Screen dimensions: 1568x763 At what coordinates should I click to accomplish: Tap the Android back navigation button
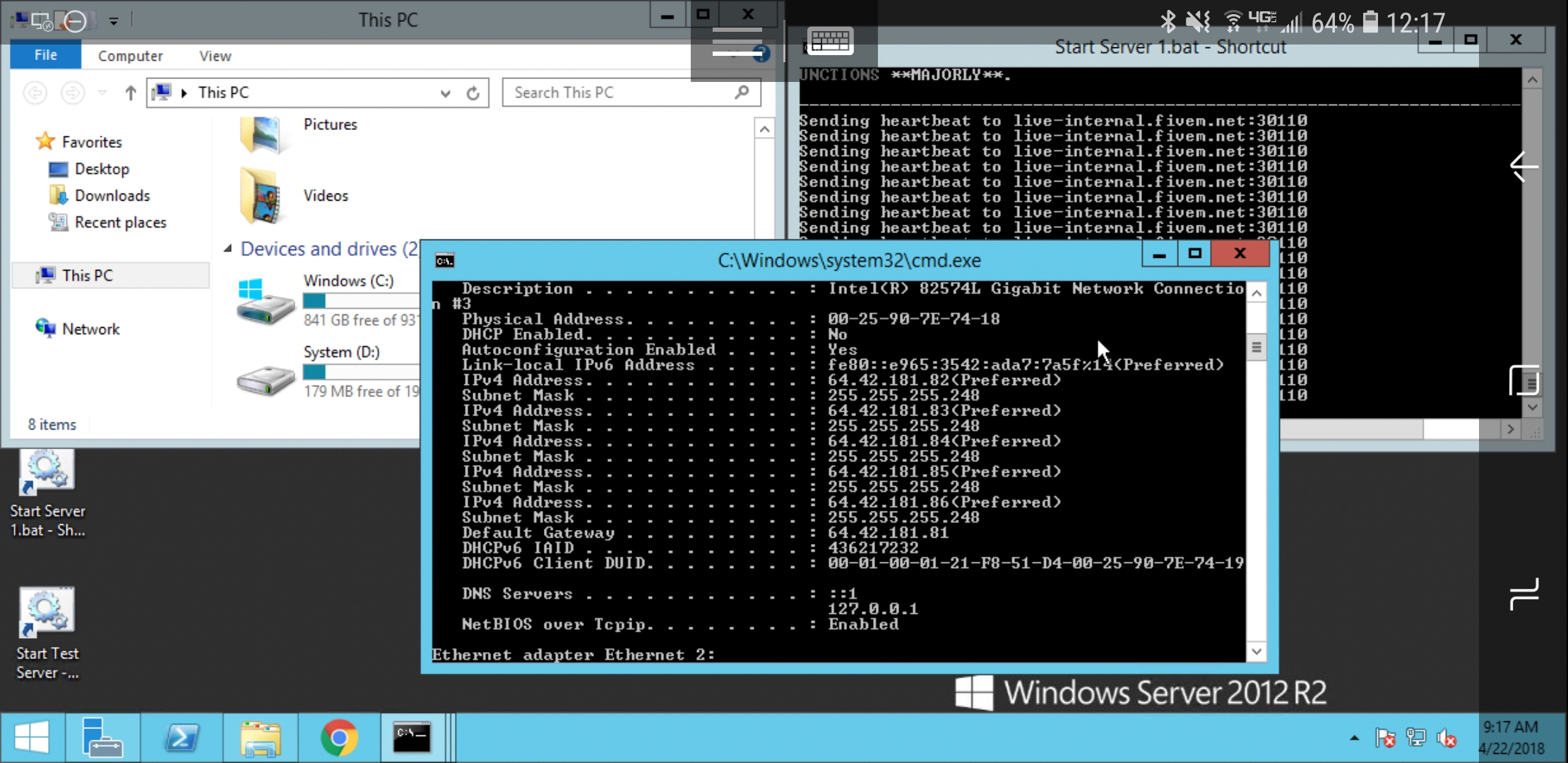[1523, 167]
